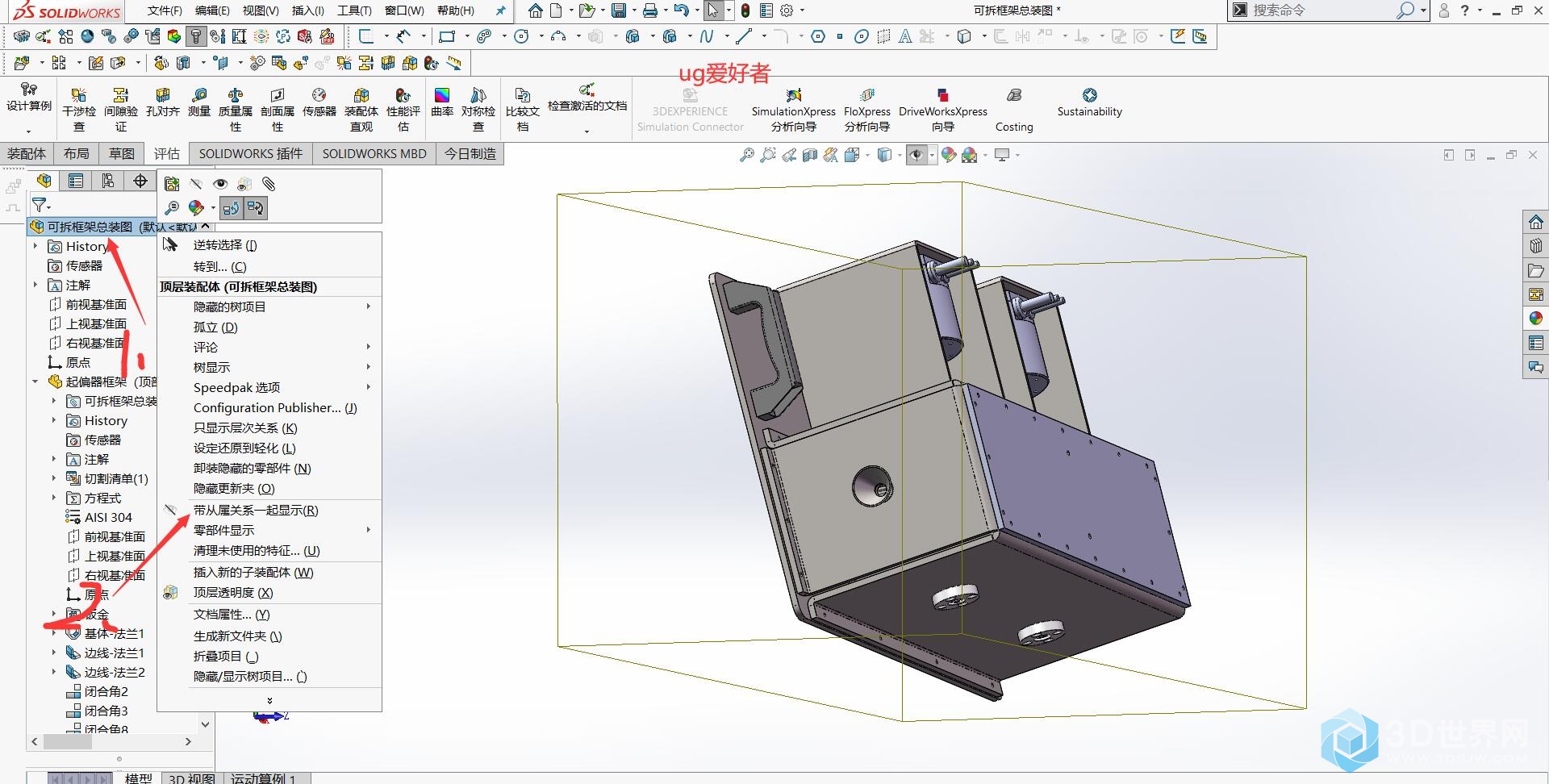The width and height of the screenshot is (1549, 784).
Task: Open the 工具(T) menu
Action: pos(354,10)
